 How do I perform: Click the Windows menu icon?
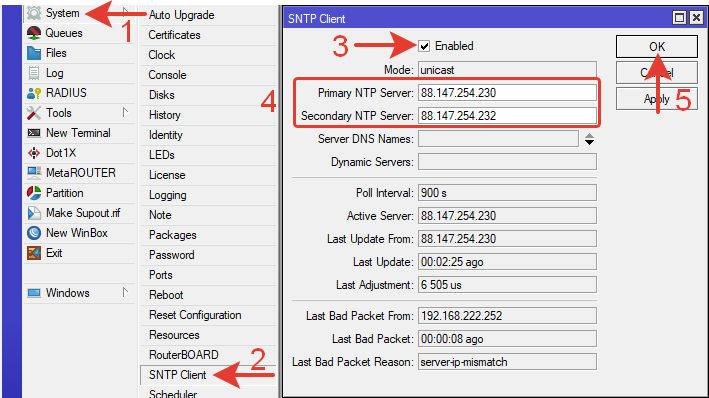click(34, 293)
